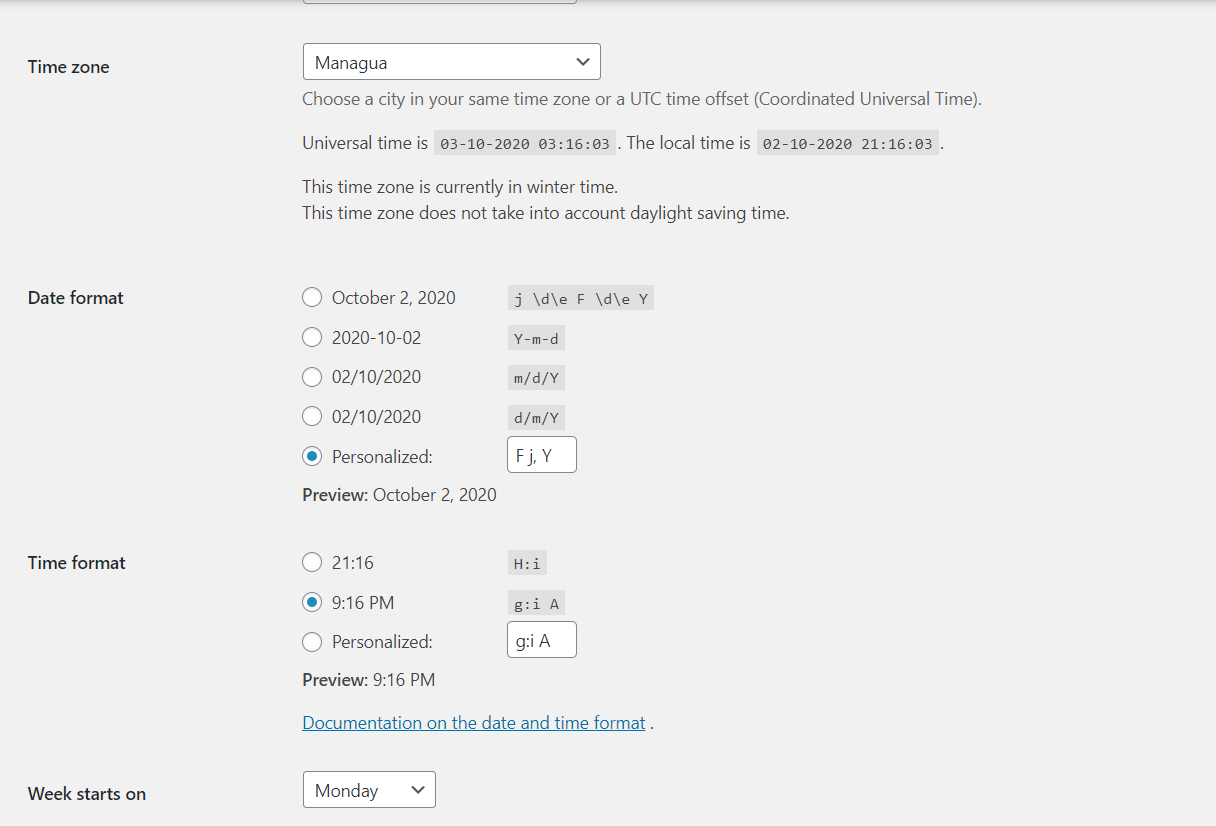The height and width of the screenshot is (826, 1216).
Task: Click the H:i time format code
Action: (527, 564)
